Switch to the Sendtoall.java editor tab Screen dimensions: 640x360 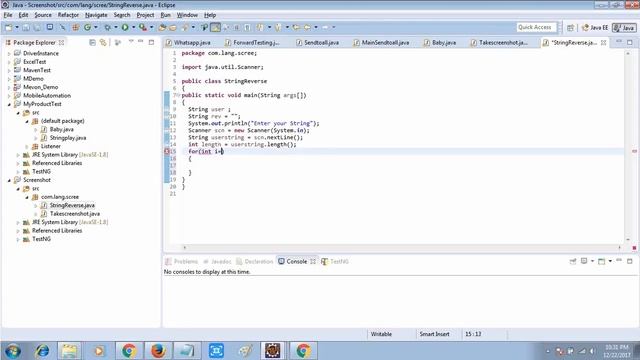coord(318,42)
